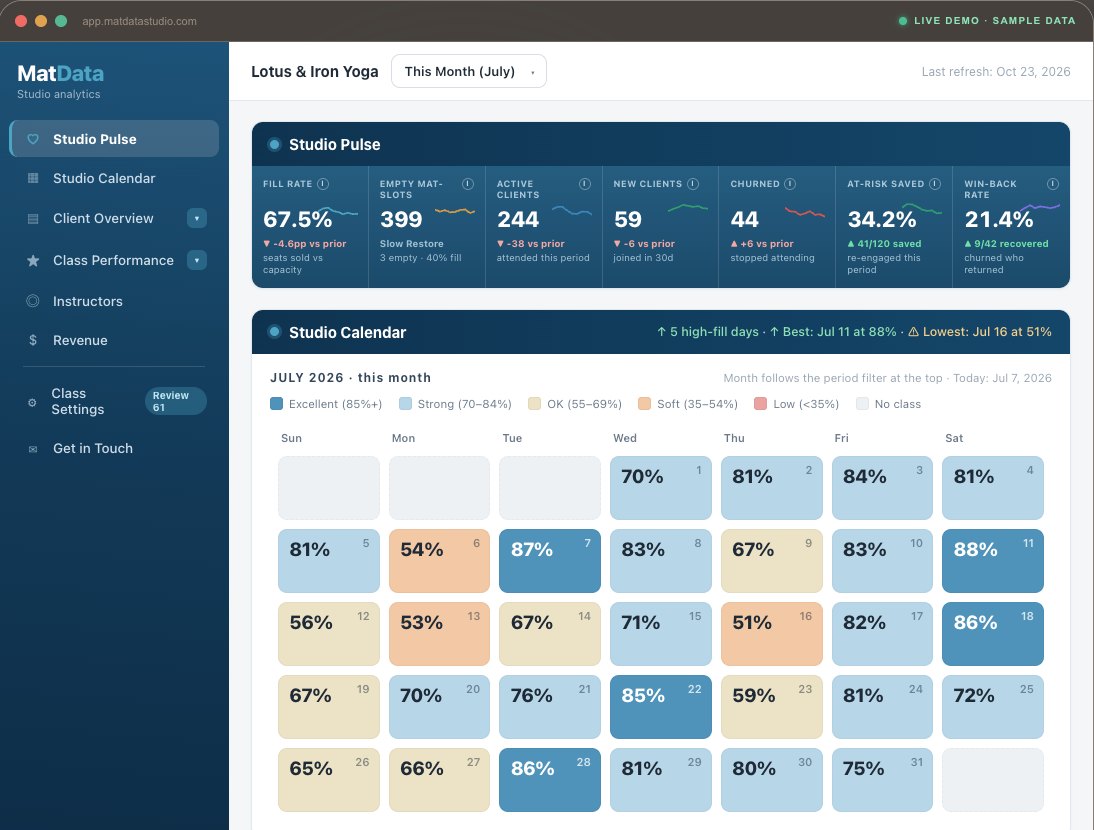Open the Client Overview section
The height and width of the screenshot is (830, 1094).
pyautogui.click(x=103, y=218)
